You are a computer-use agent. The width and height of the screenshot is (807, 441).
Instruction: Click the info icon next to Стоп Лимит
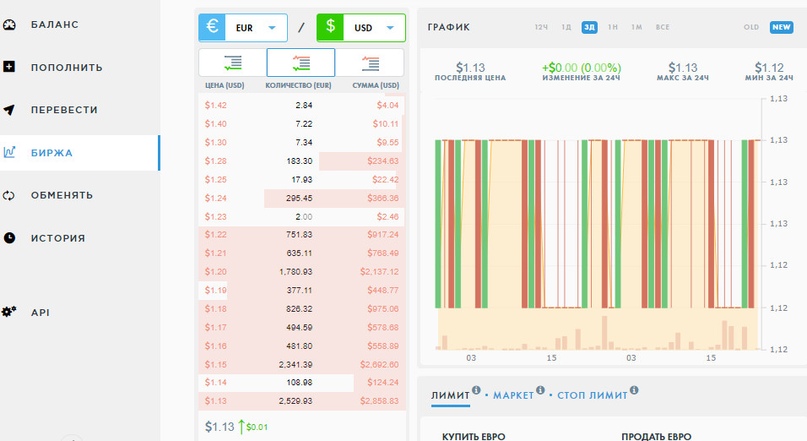point(634,391)
